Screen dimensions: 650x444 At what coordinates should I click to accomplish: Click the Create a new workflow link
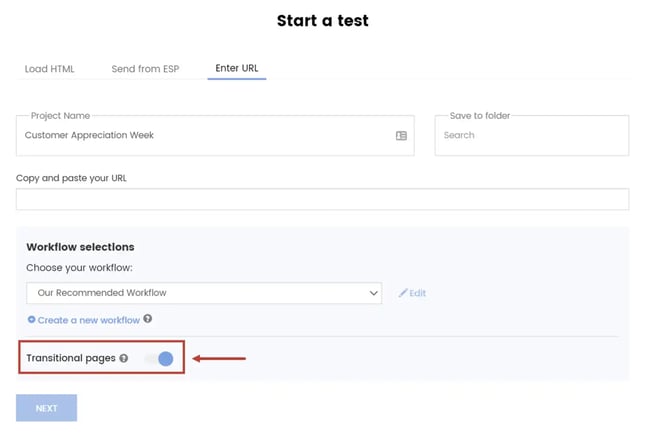pyautogui.click(x=88, y=320)
